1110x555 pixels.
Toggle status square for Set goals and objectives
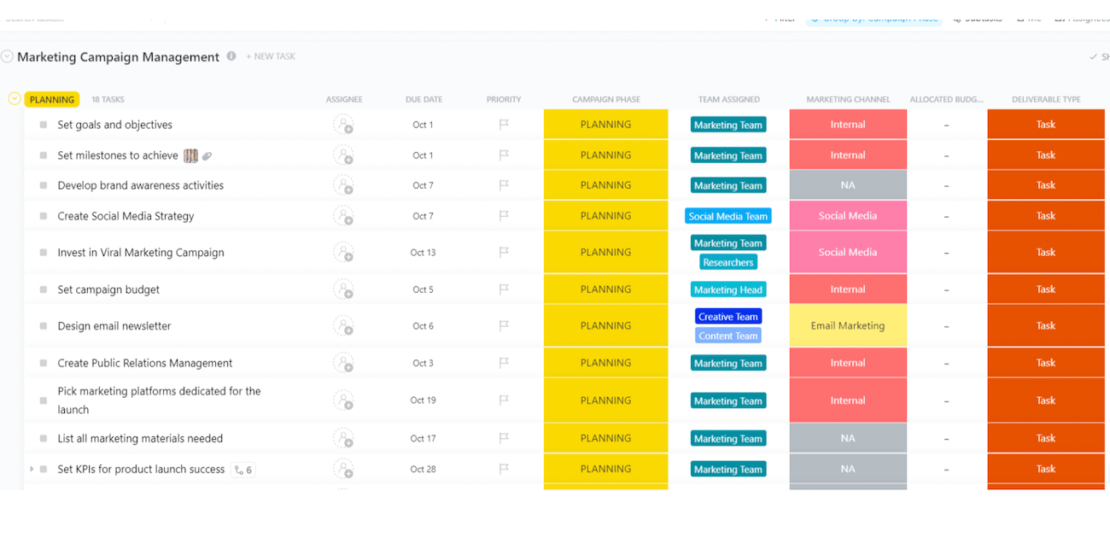43,125
